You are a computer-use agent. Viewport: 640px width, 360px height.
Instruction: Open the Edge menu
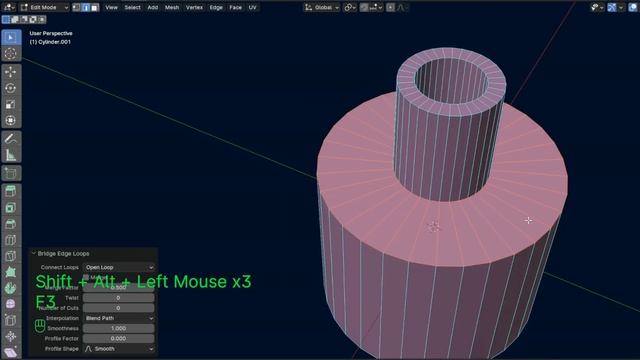(216, 7)
